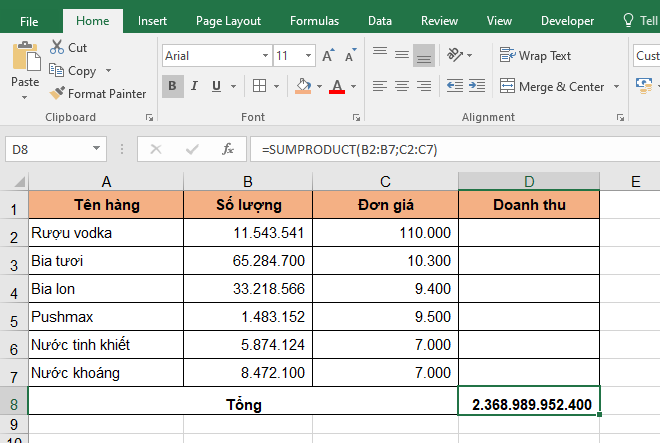The width and height of the screenshot is (660, 443).
Task: Click the Insert Function fx icon
Action: 228,149
